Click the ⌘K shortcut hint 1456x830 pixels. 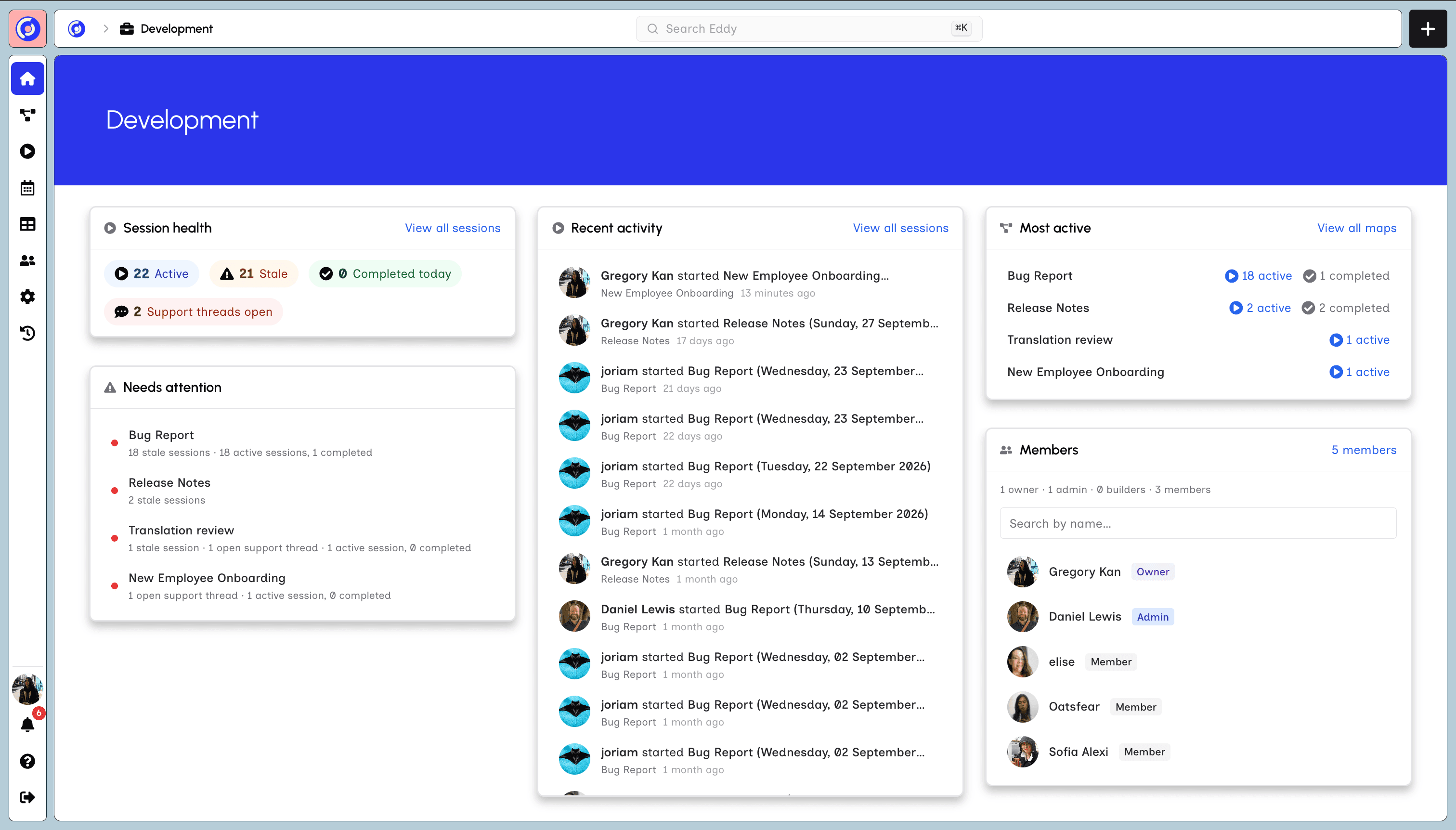point(961,28)
